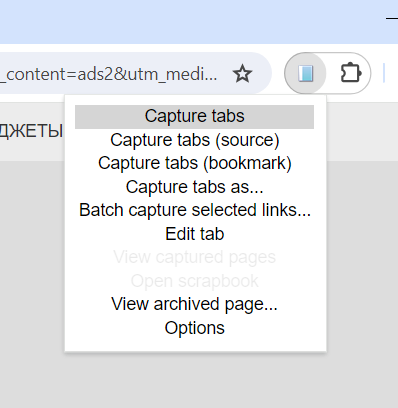Open the Capture tabs as... dialog
This screenshot has height=408, width=398.
pyautogui.click(x=194, y=187)
